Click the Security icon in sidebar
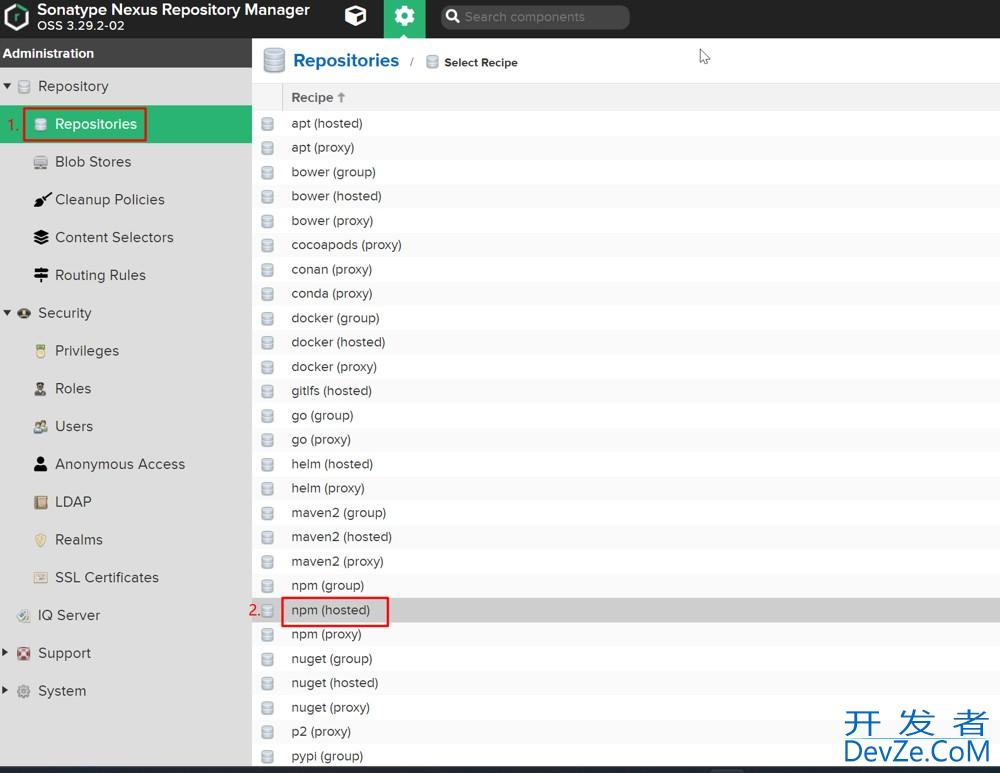 pos(24,313)
